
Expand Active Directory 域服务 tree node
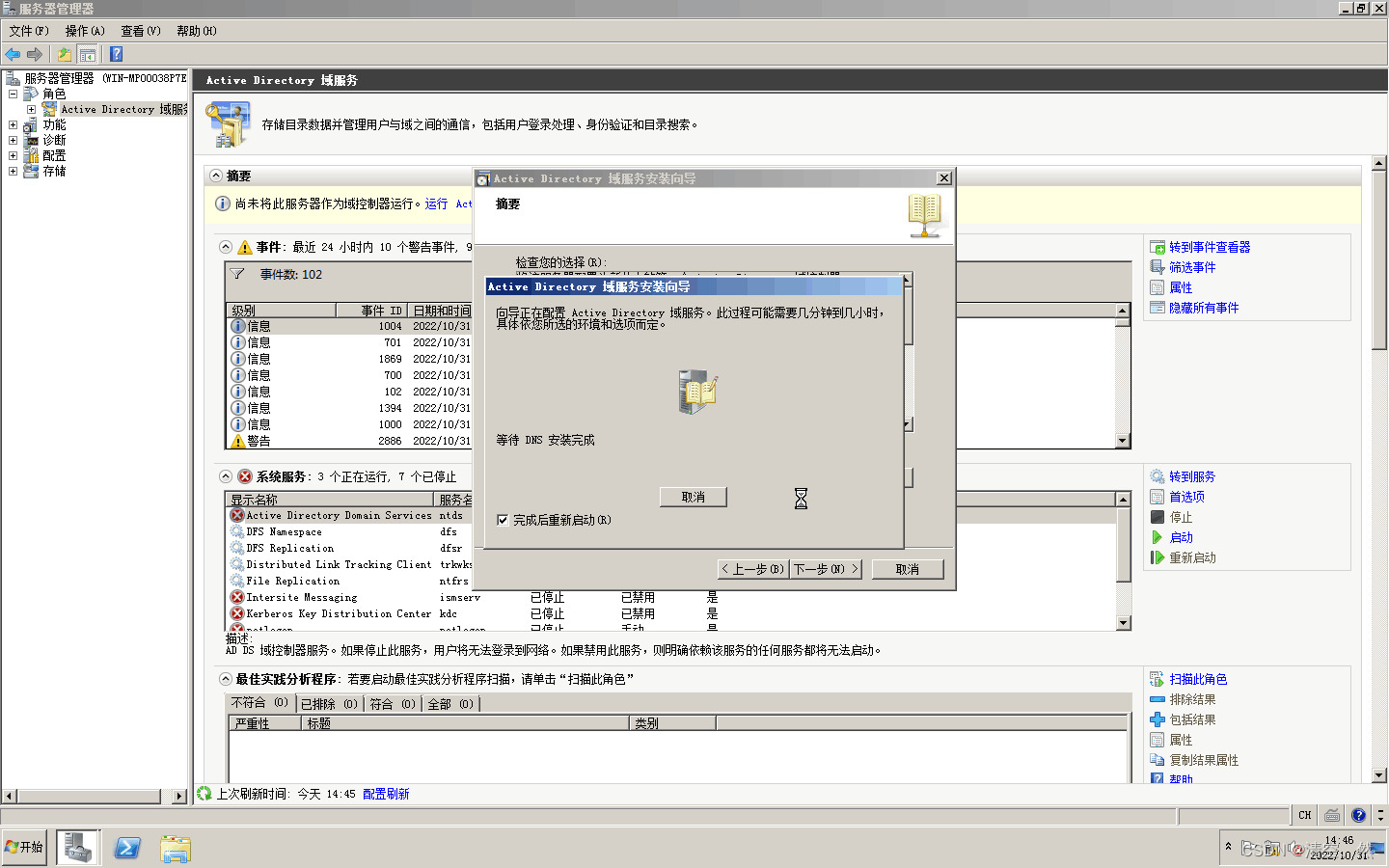point(31,110)
